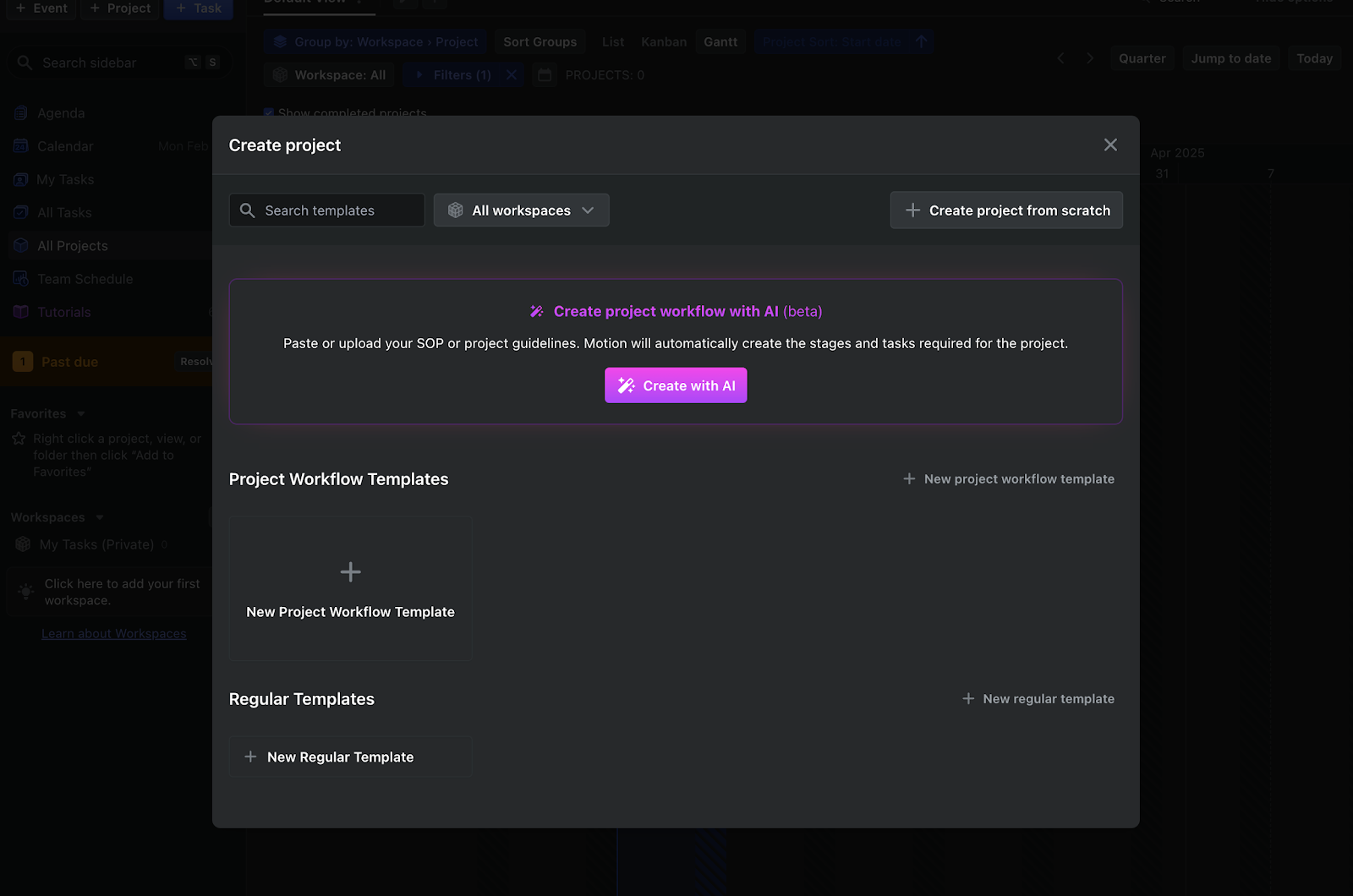The height and width of the screenshot is (896, 1353).
Task: Open My Tasks in the sidebar
Action: coord(65,179)
